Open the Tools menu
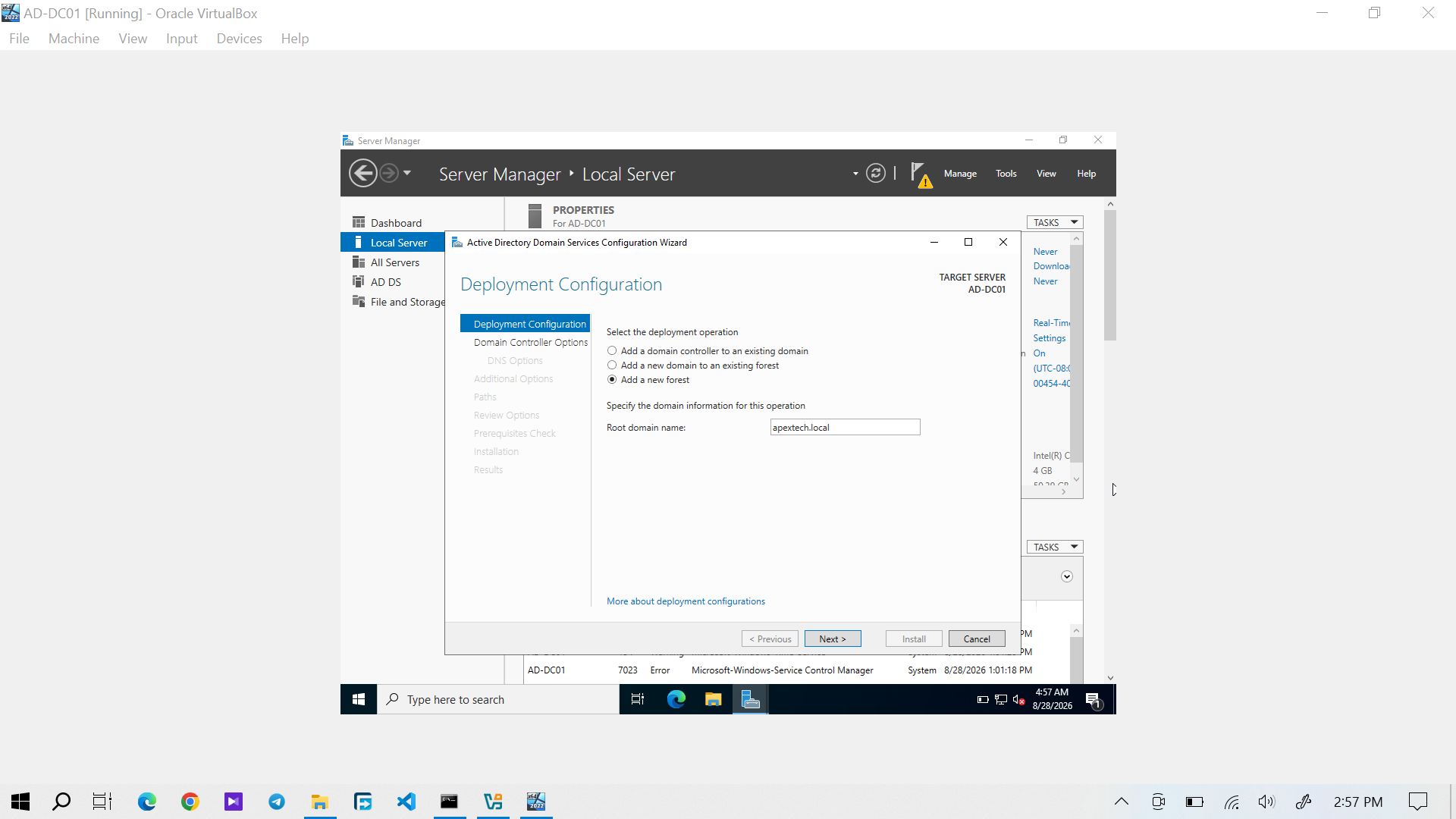Viewport: 1456px width, 819px height. (x=1006, y=174)
